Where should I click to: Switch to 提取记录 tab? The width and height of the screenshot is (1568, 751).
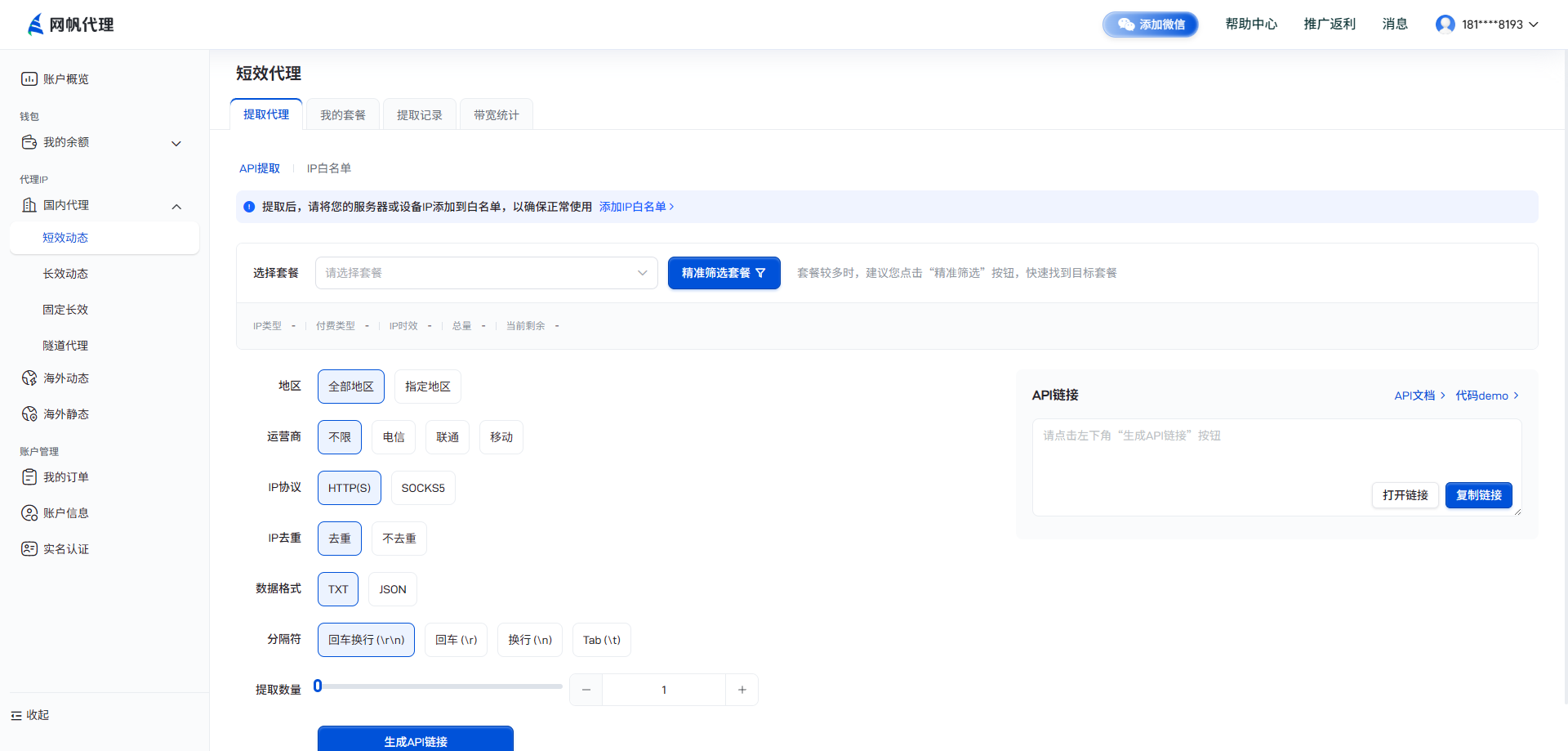pos(420,115)
